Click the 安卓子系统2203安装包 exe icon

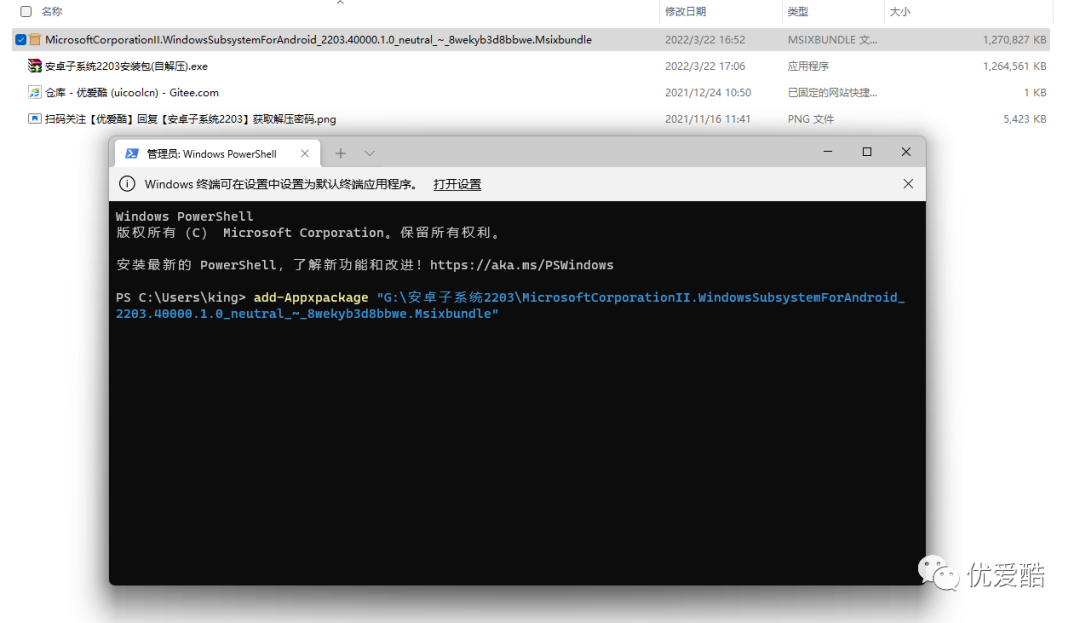pos(34,66)
